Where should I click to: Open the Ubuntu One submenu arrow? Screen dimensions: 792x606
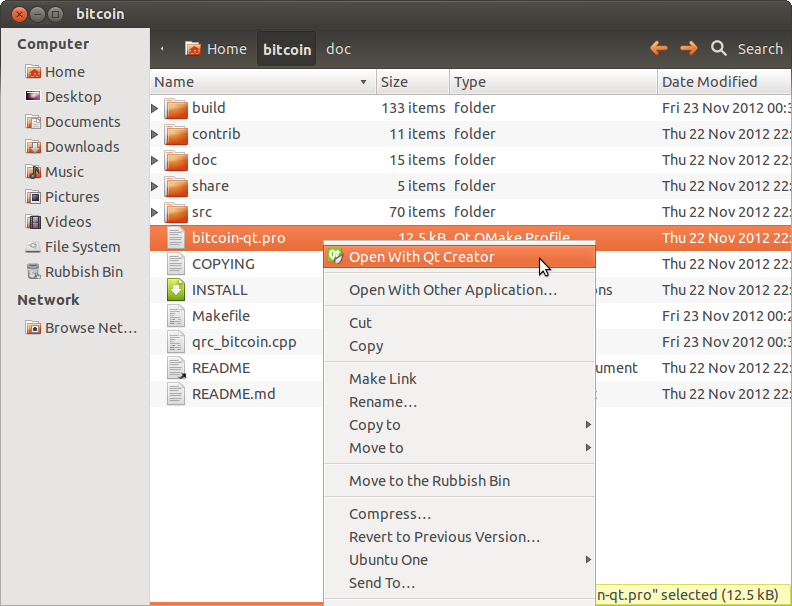pyautogui.click(x=588, y=560)
